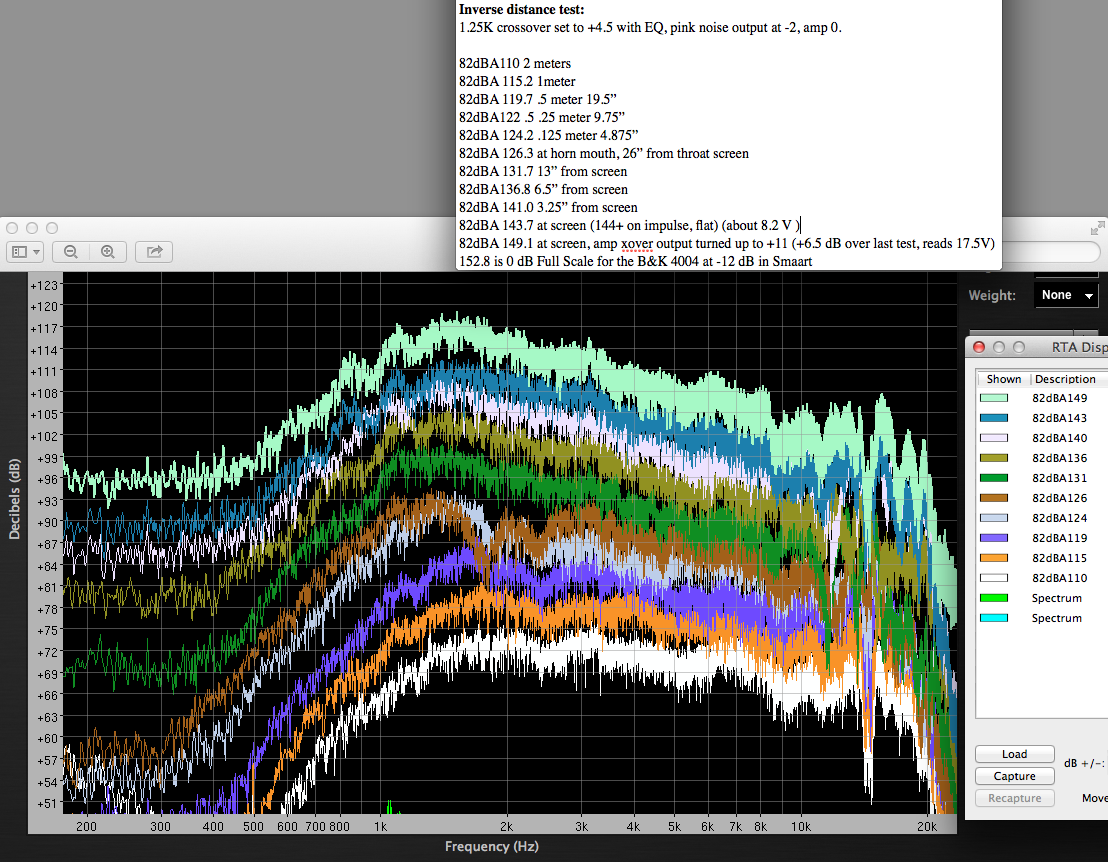Click the '152.8 is 0 dB Full Scale' line
Viewport: 1108px width, 862px height.
click(x=635, y=261)
